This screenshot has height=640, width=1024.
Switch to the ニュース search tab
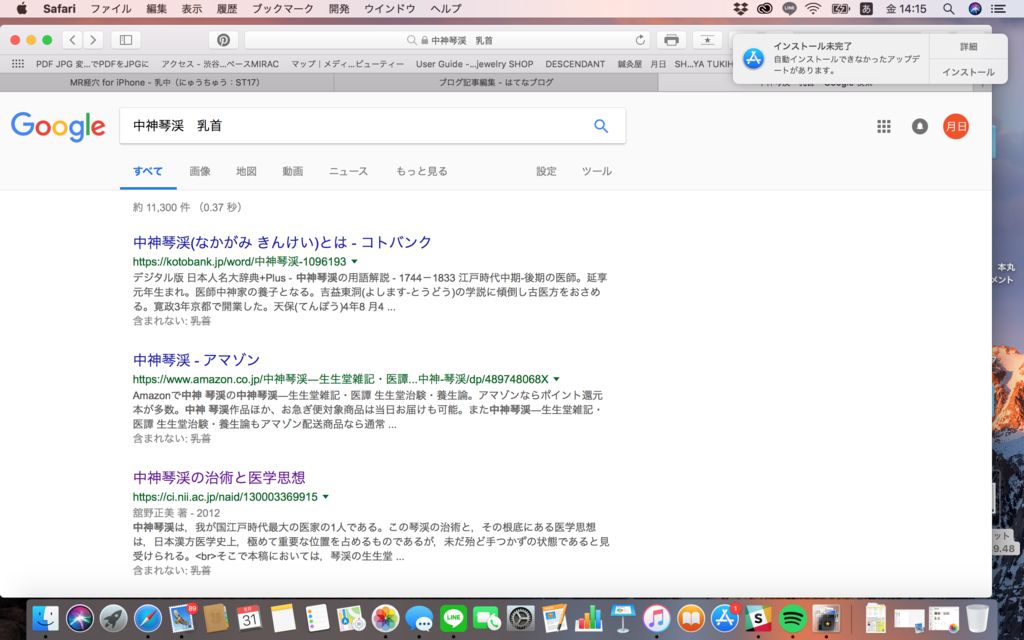[x=348, y=171]
